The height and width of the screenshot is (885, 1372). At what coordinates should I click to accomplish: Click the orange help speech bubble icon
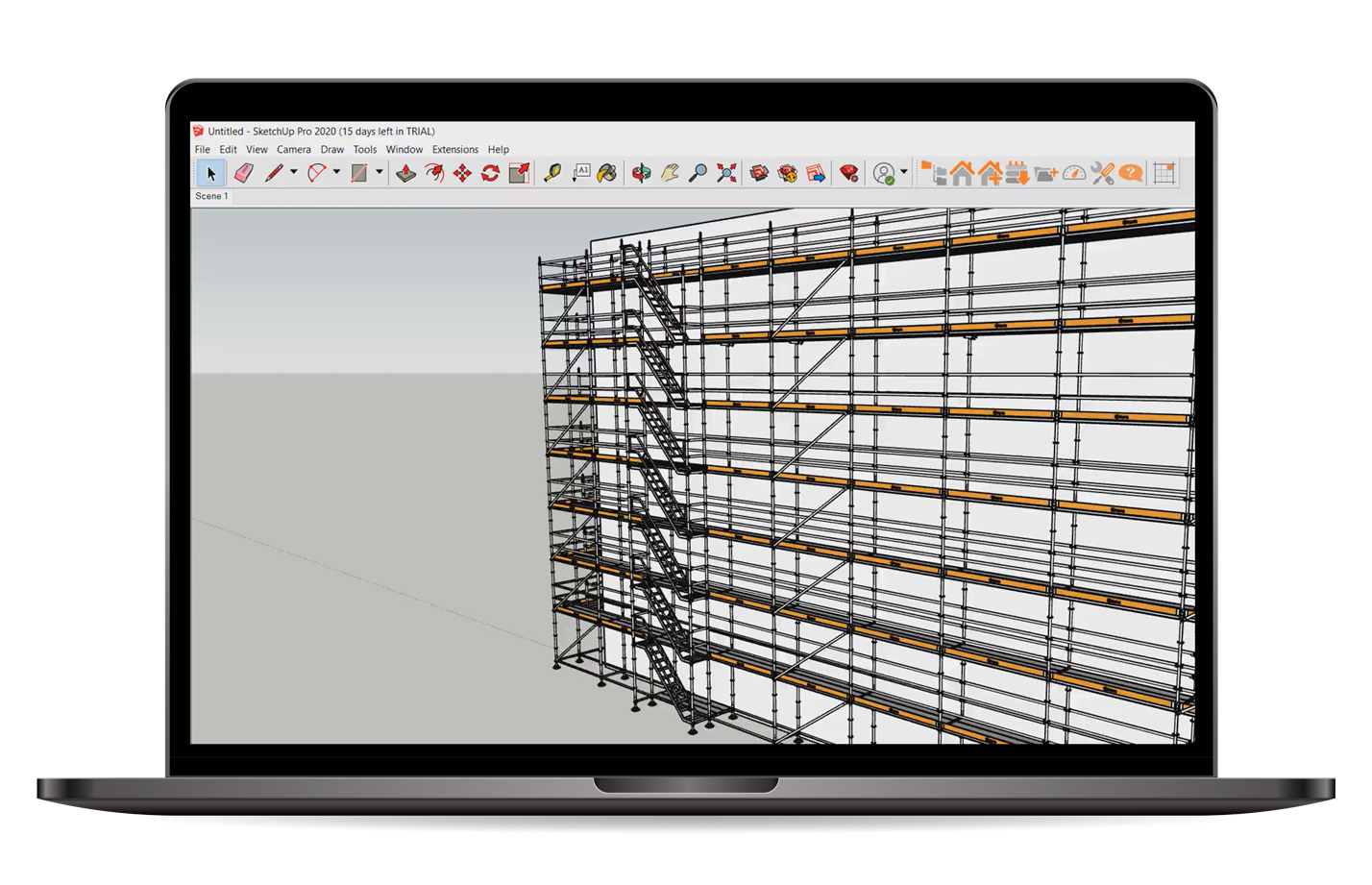[1131, 173]
